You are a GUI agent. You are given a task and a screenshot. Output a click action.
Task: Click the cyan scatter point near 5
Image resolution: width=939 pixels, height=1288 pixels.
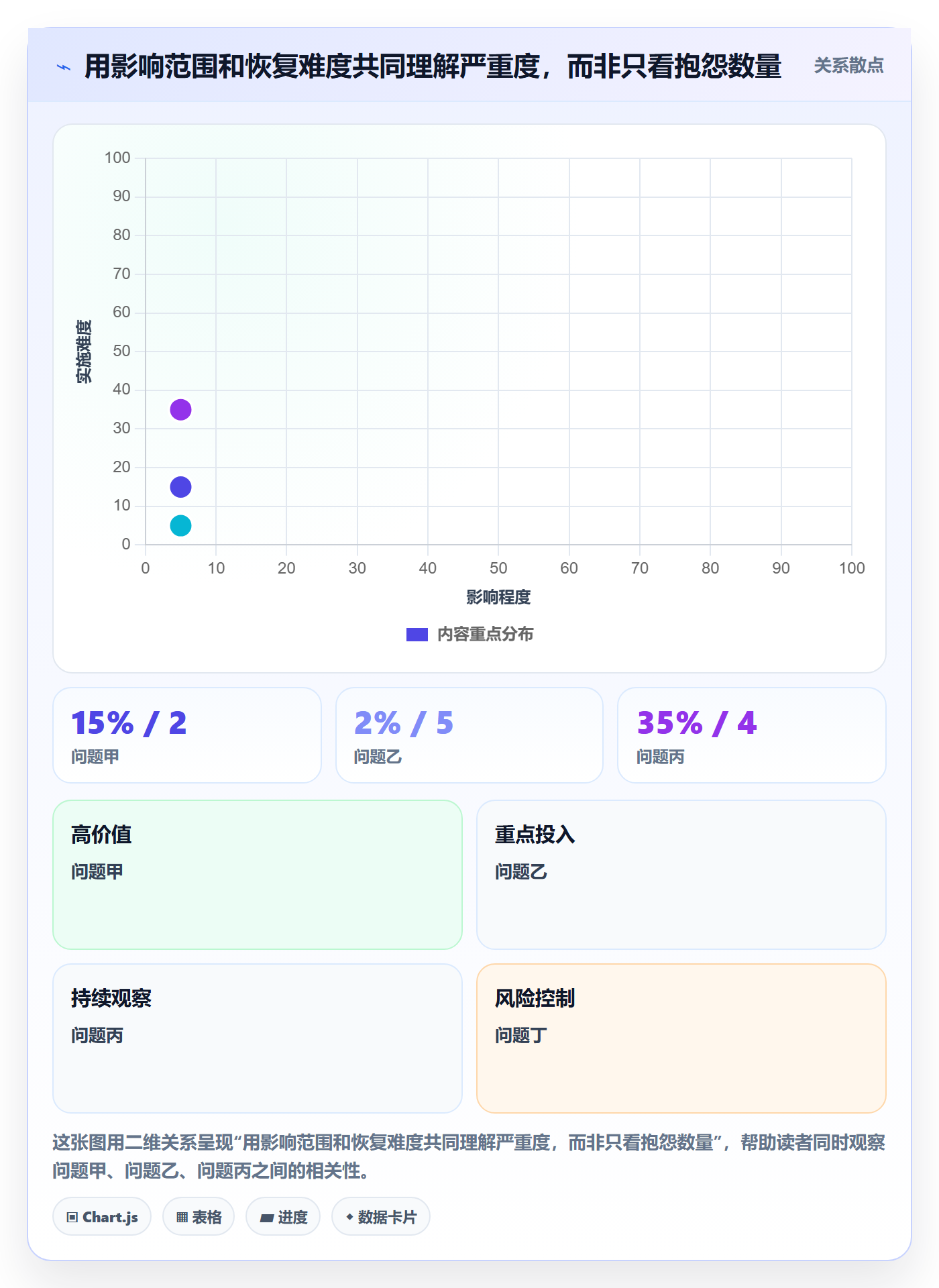[180, 526]
